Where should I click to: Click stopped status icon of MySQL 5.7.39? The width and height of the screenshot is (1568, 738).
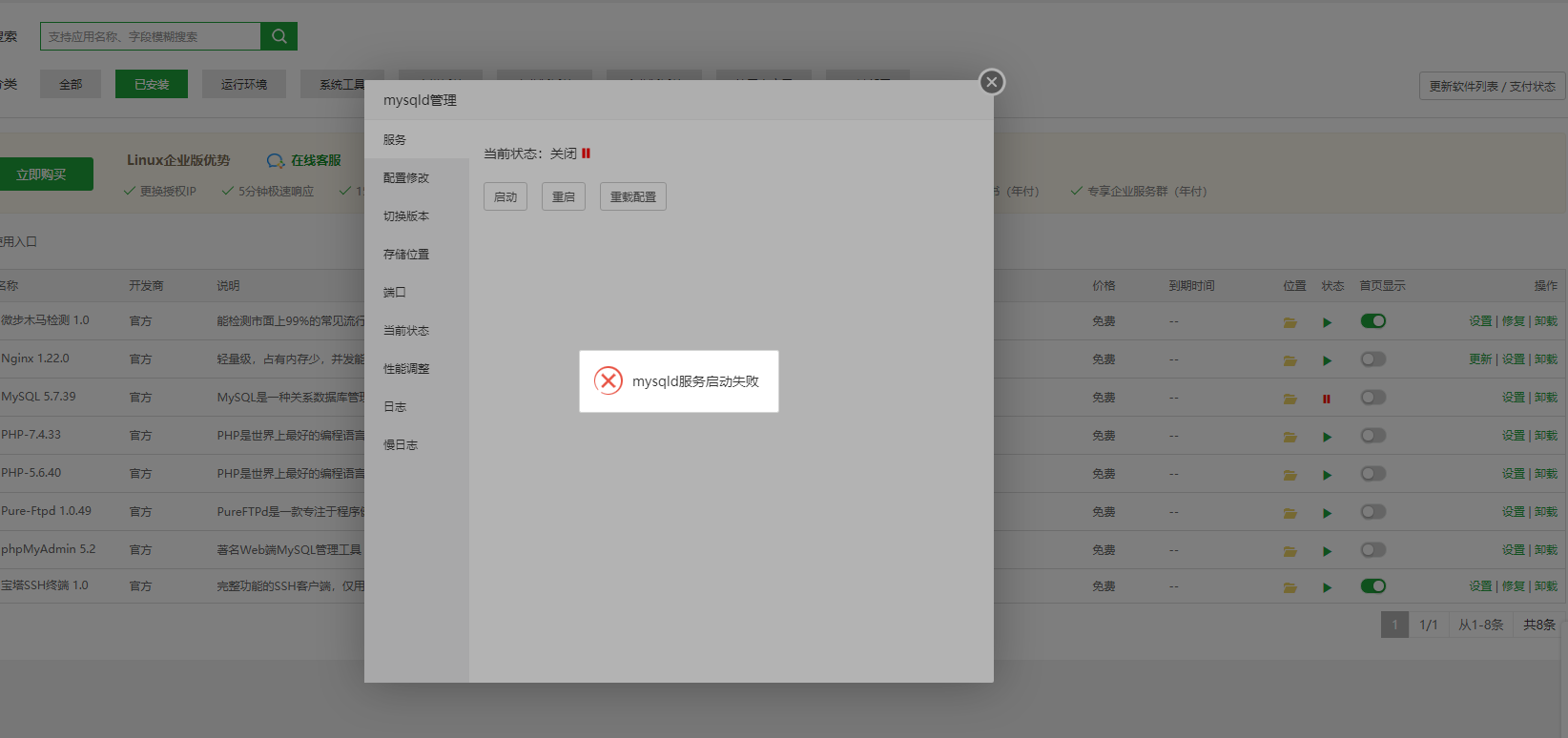click(1327, 399)
